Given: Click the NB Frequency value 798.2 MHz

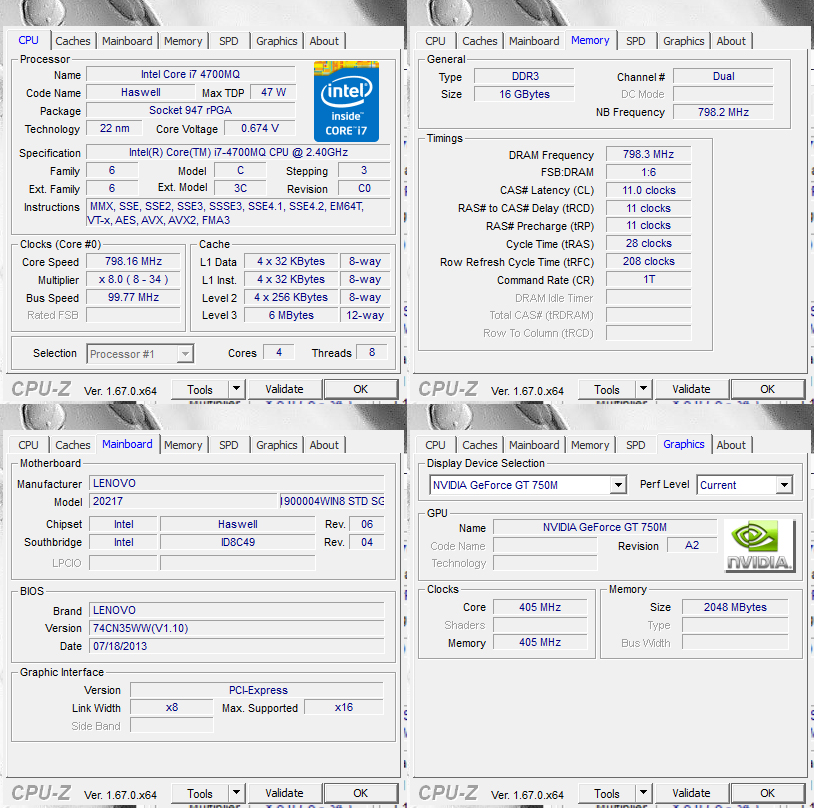Looking at the screenshot, I should (723, 112).
